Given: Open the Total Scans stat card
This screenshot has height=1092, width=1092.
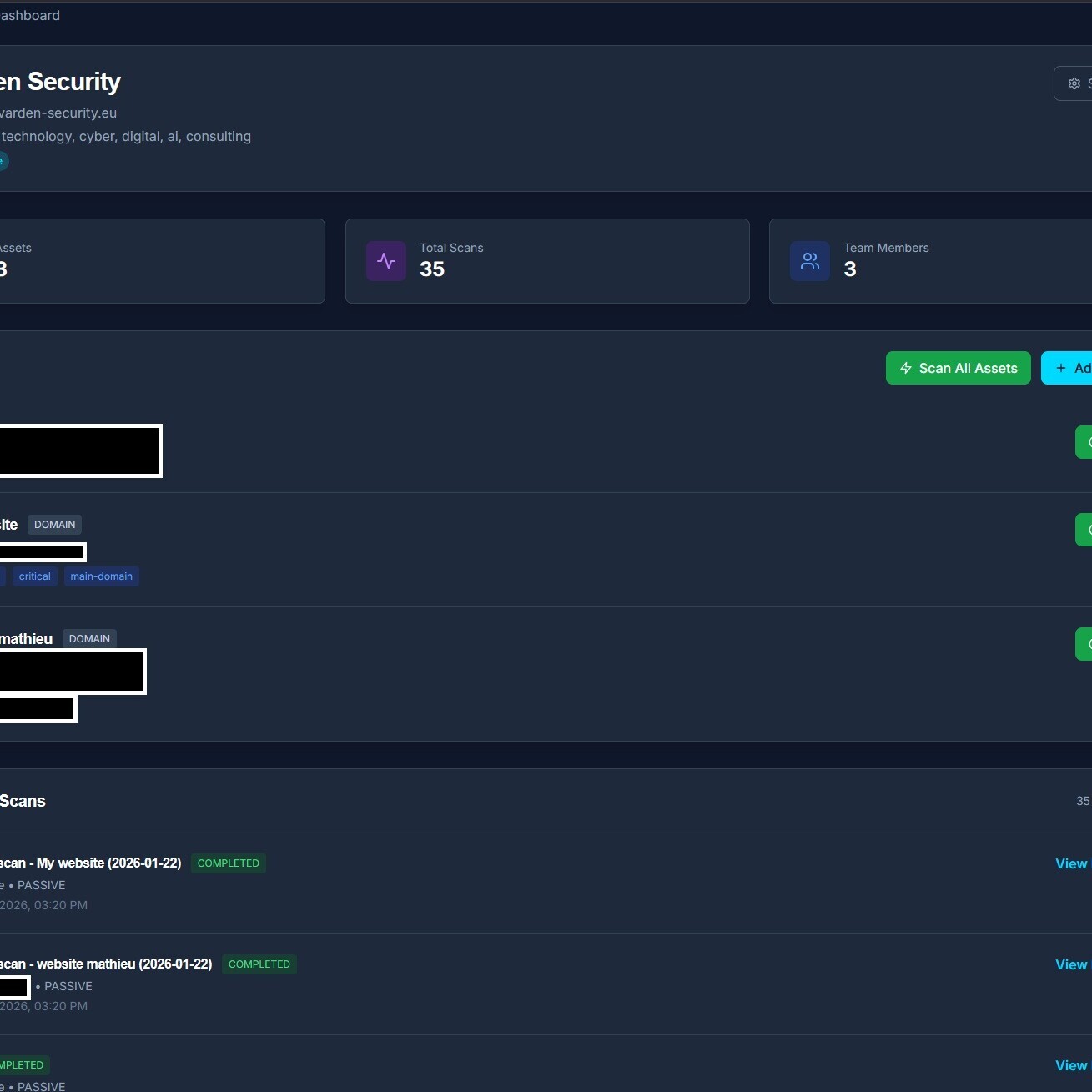Looking at the screenshot, I should [x=547, y=261].
